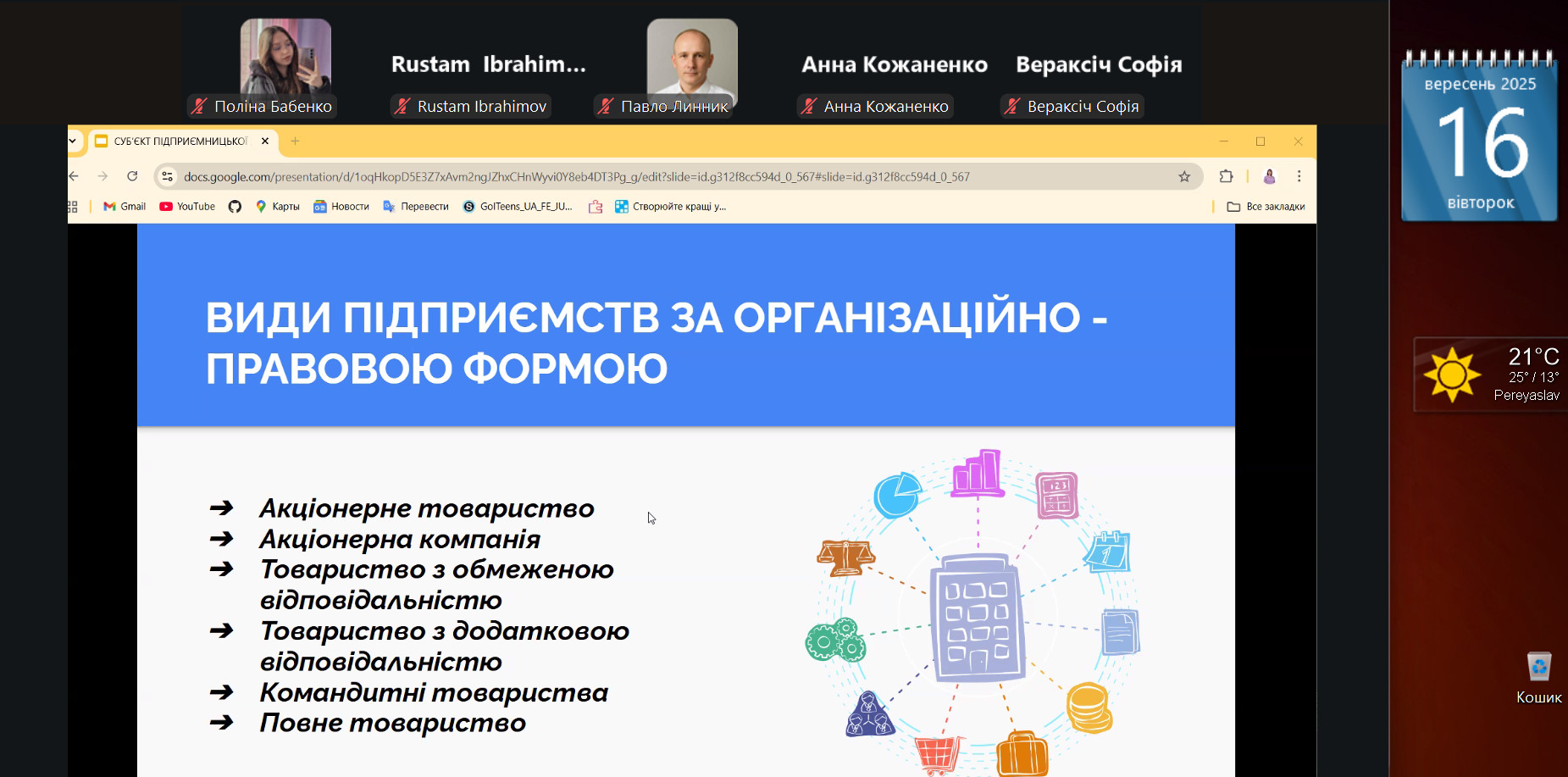Image resolution: width=1568 pixels, height=777 pixels.
Task: Open the Перевести translate bookmark
Action: [x=416, y=207]
